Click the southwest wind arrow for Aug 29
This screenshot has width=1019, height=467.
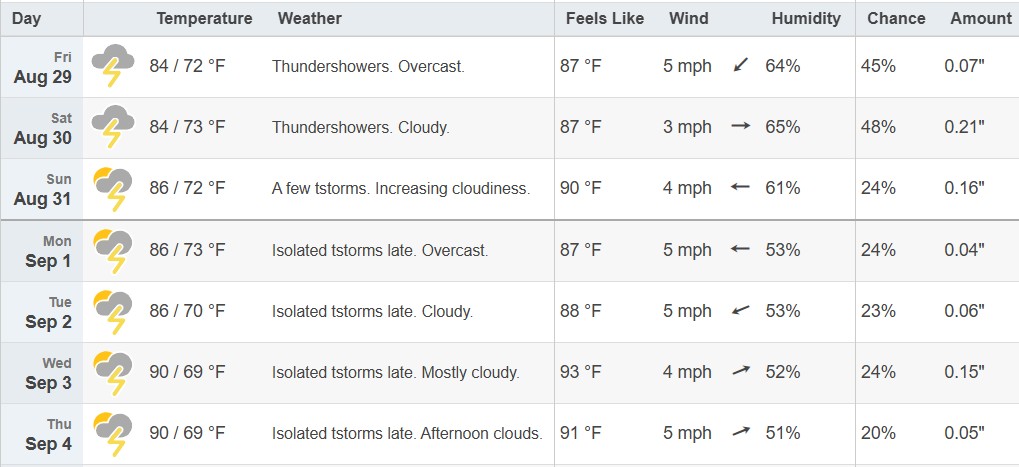[741, 65]
